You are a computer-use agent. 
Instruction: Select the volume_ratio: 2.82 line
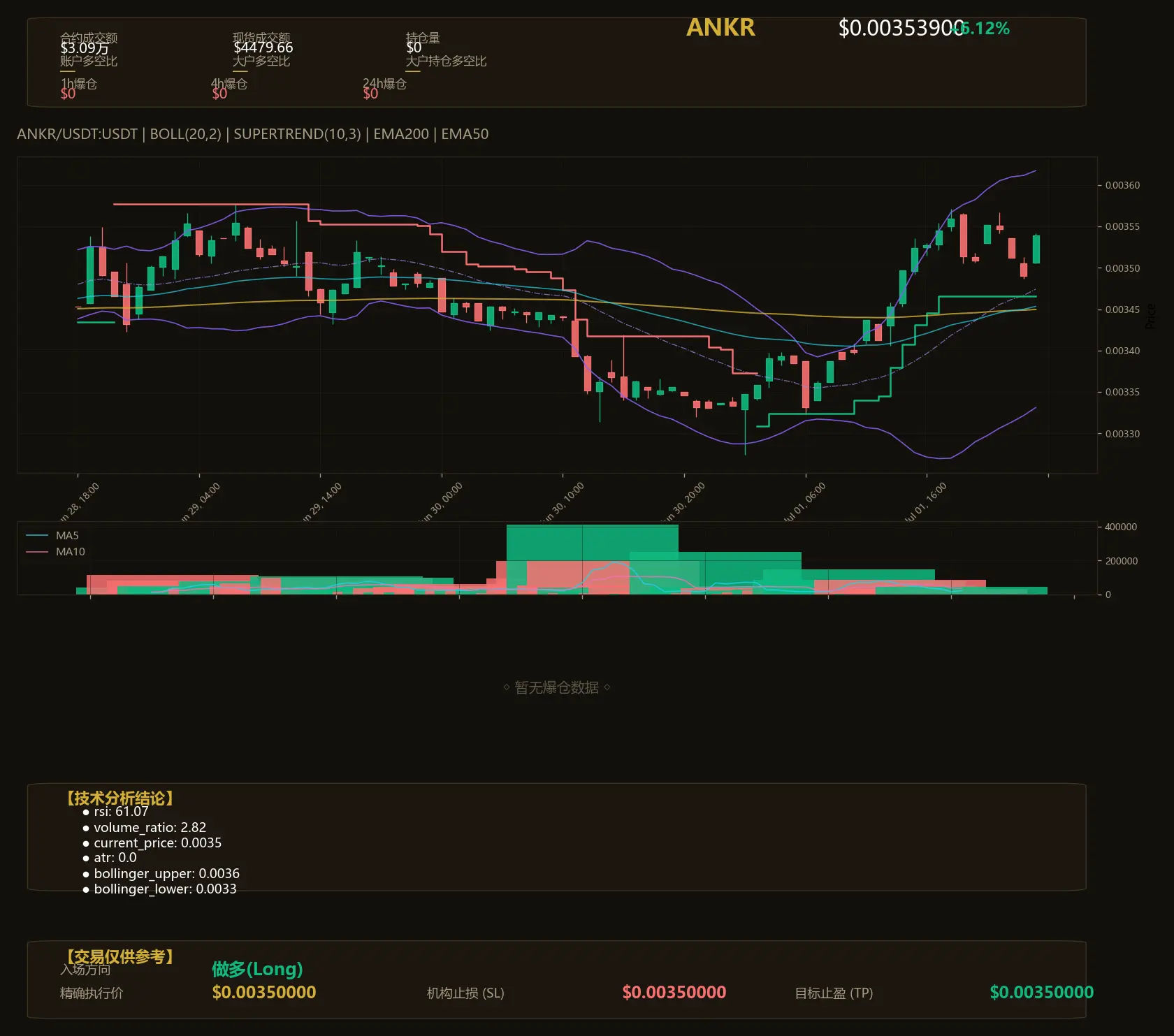(145, 827)
